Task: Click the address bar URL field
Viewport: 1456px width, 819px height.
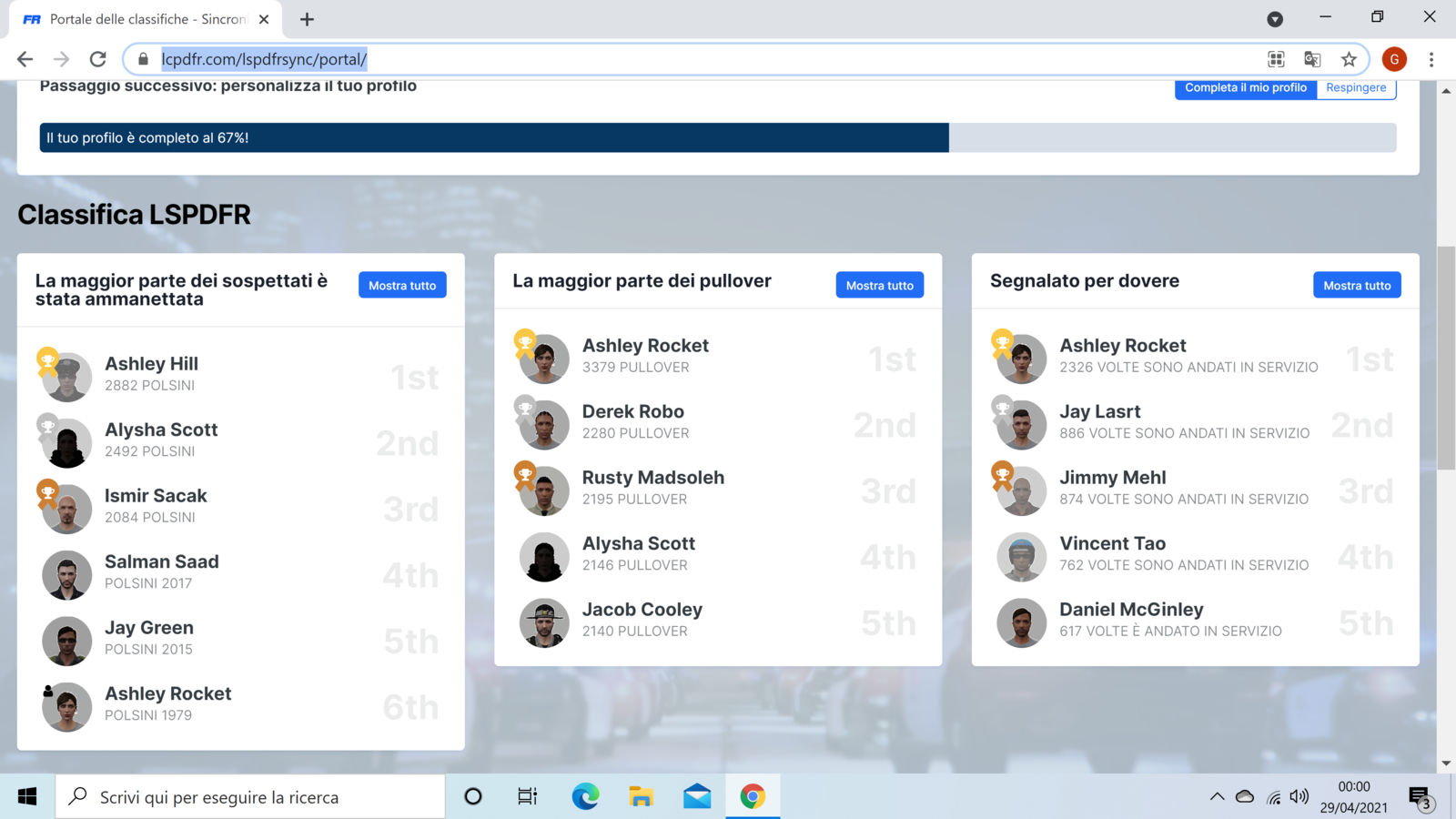Action: point(637,59)
